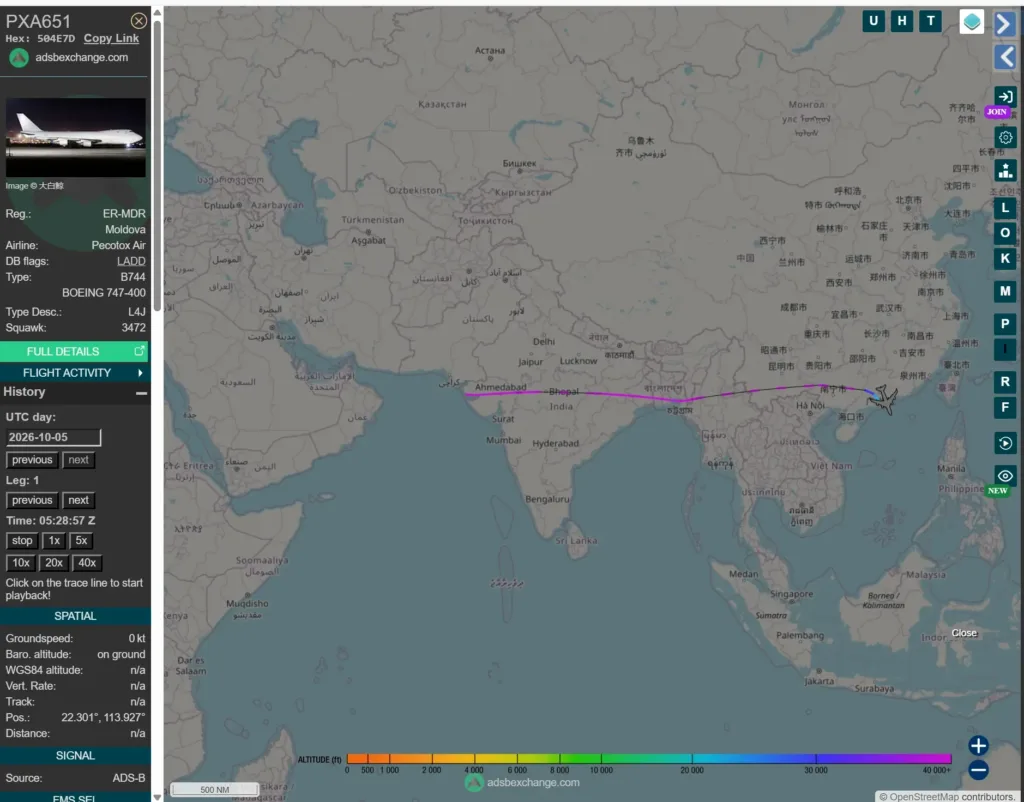Open FULL DETAILS in a new window
This screenshot has width=1024, height=802.
[x=74, y=351]
